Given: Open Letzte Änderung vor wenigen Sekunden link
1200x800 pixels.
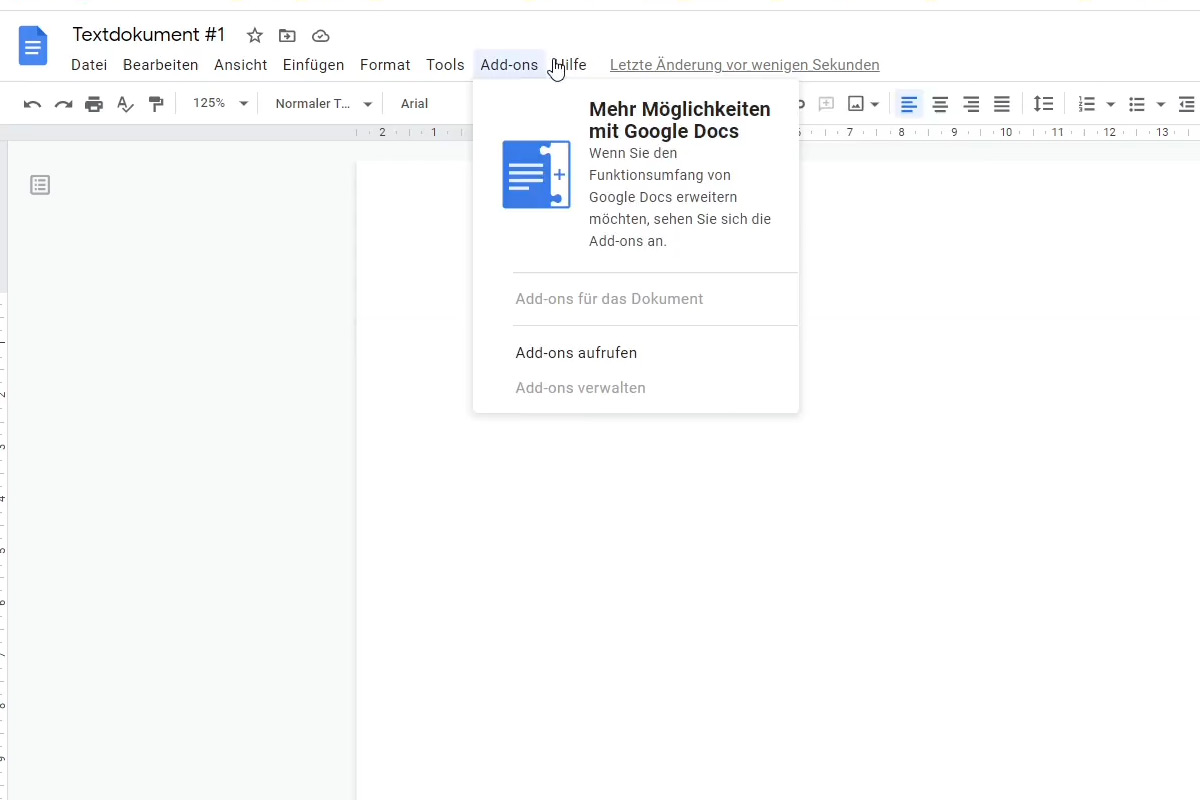Looking at the screenshot, I should click(x=745, y=65).
